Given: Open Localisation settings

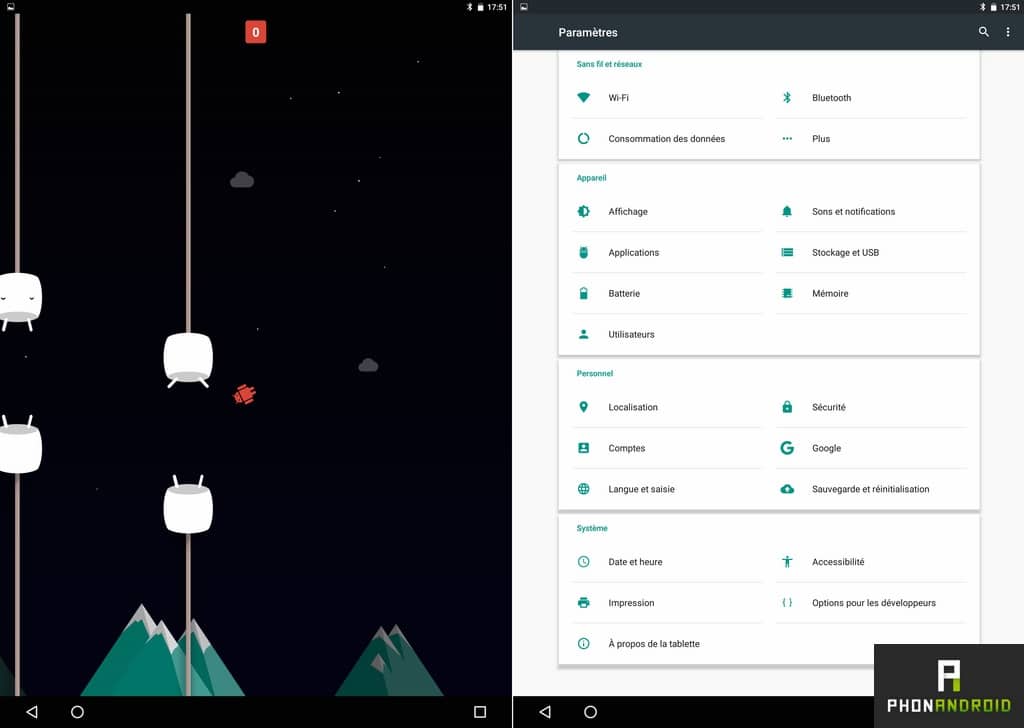Looking at the screenshot, I should [667, 407].
